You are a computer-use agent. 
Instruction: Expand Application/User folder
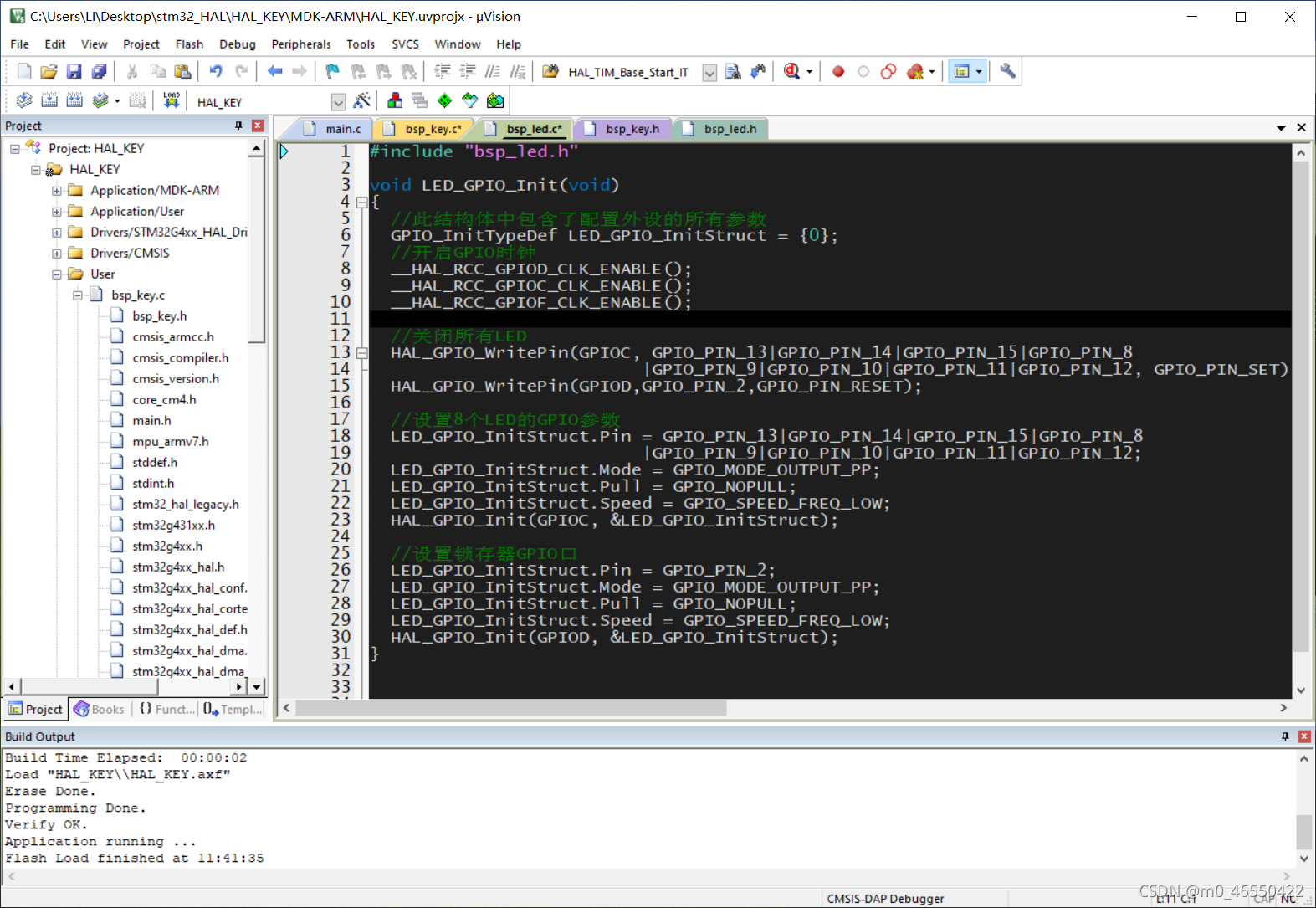pos(57,212)
